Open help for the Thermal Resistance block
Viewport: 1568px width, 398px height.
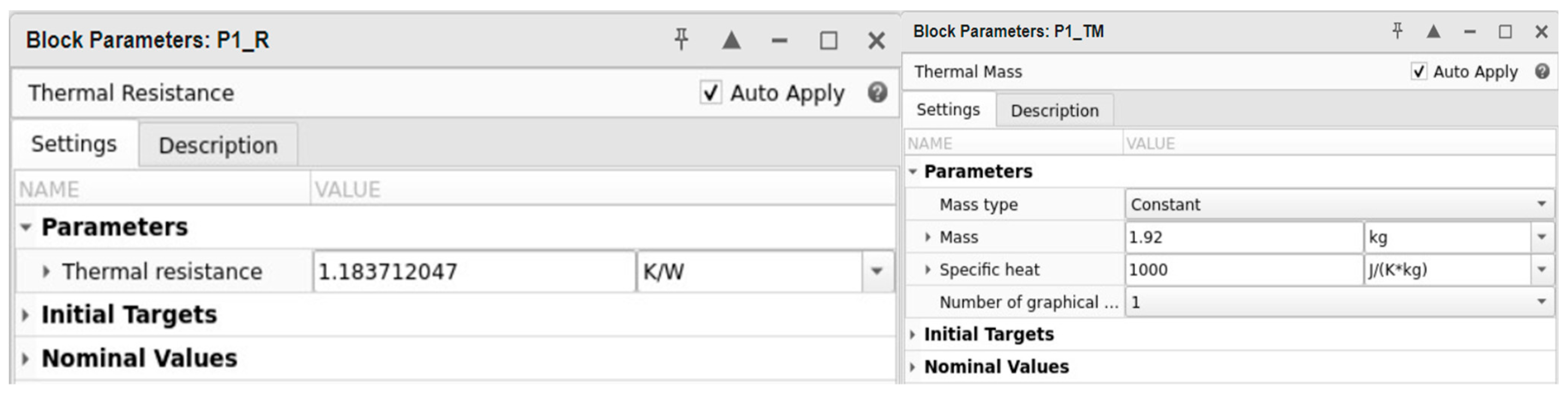(877, 92)
